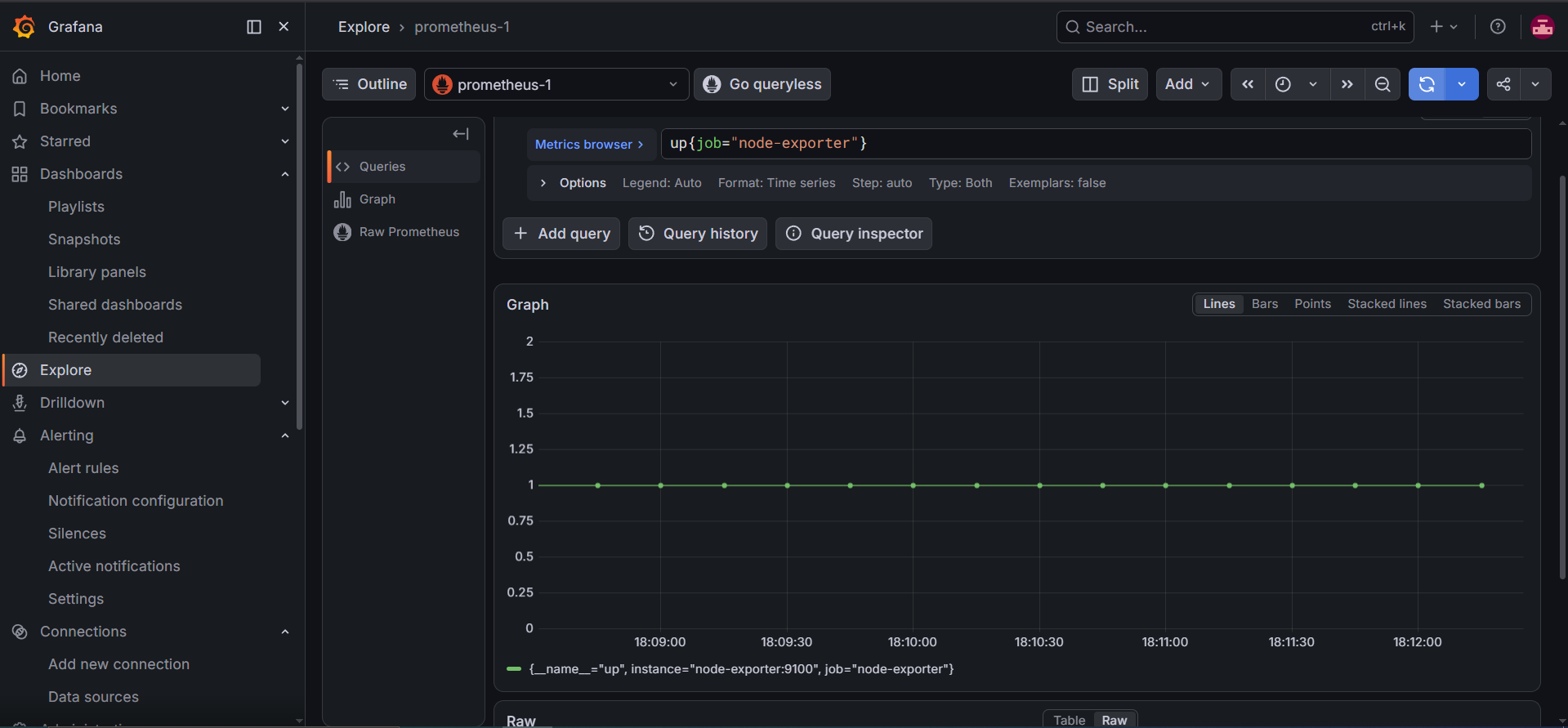Switch graph style to Bars
This screenshot has height=728, width=1568.
(x=1265, y=304)
